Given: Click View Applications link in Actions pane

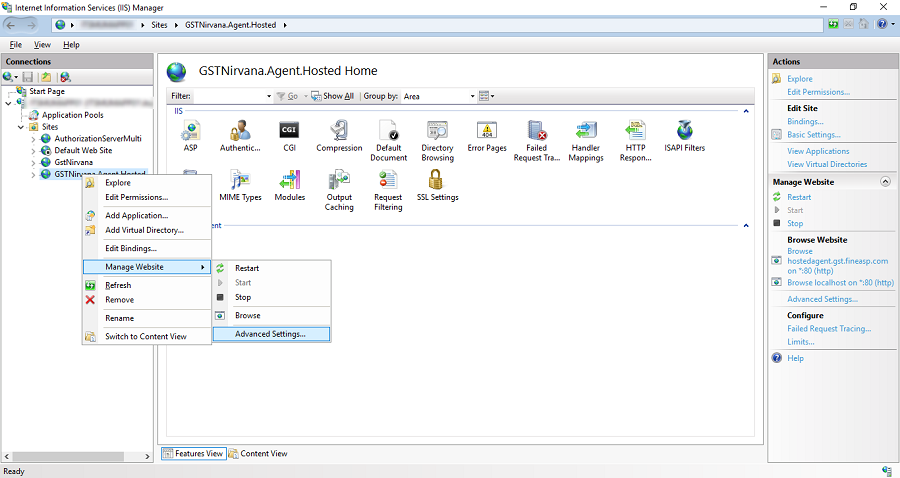Looking at the screenshot, I should click(x=818, y=151).
